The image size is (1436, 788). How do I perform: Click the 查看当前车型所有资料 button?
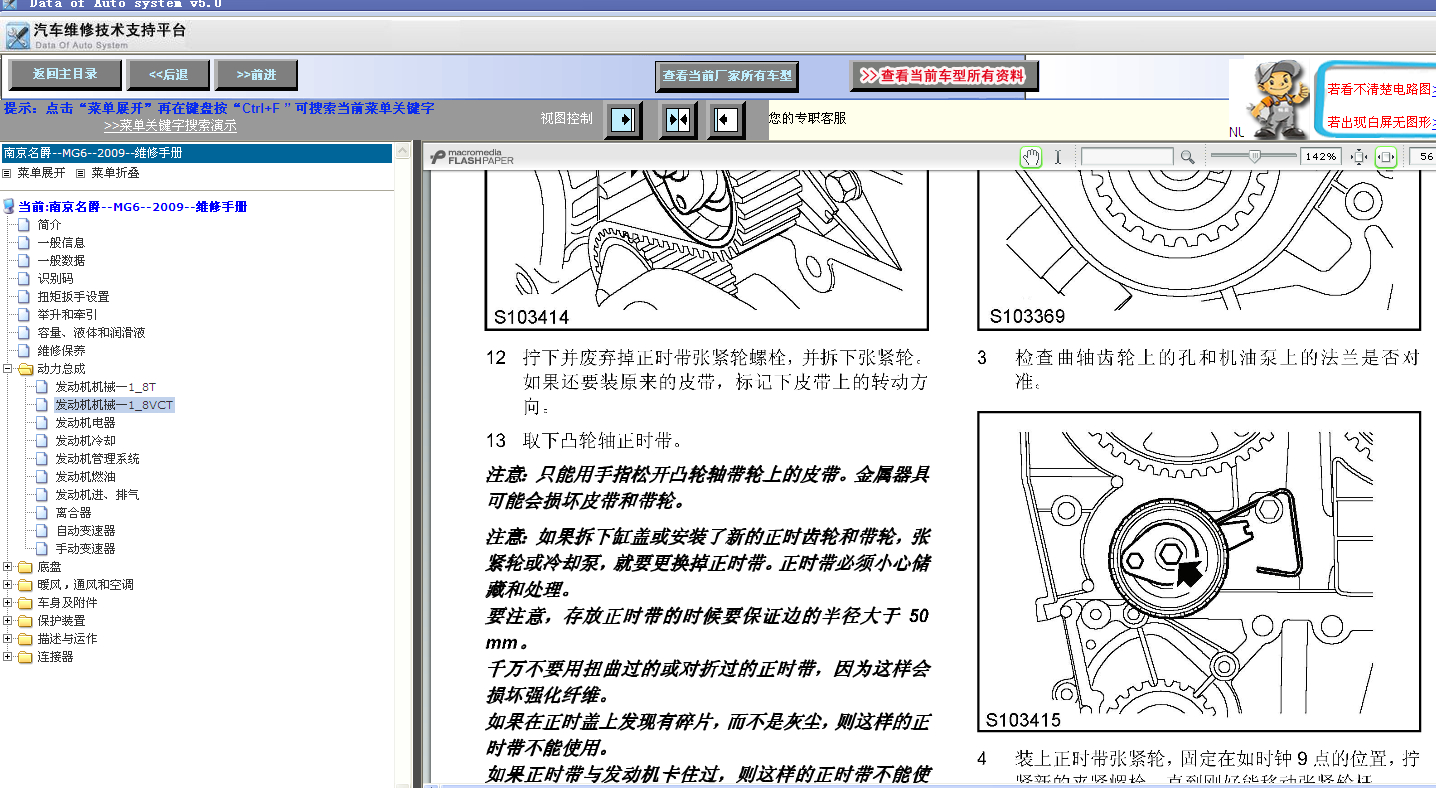click(944, 75)
